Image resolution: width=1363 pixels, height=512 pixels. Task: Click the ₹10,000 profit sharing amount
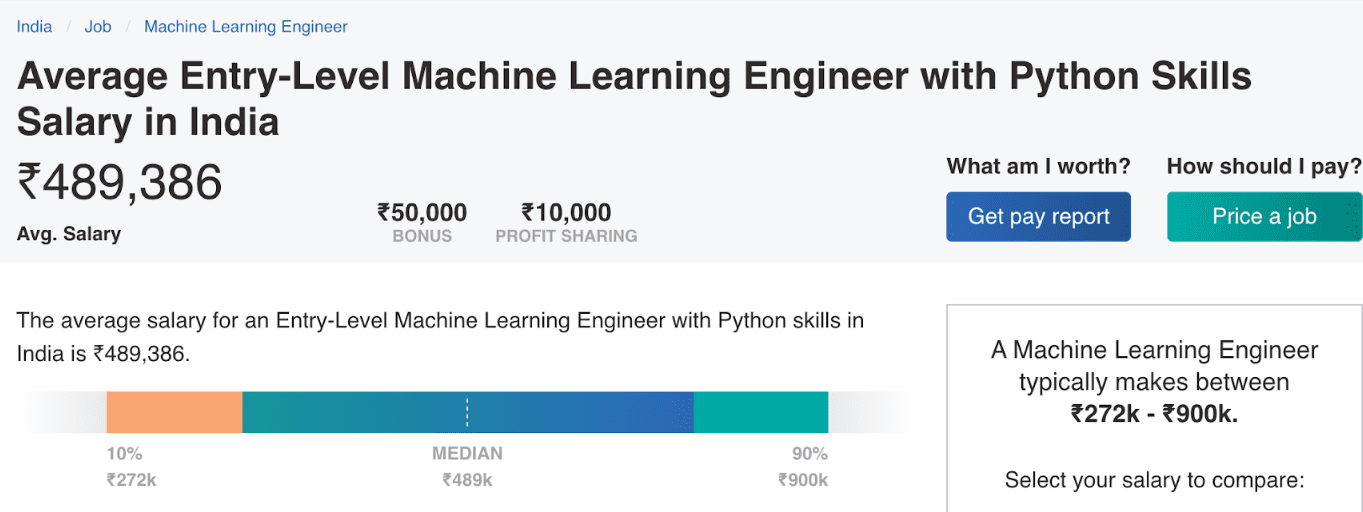566,213
